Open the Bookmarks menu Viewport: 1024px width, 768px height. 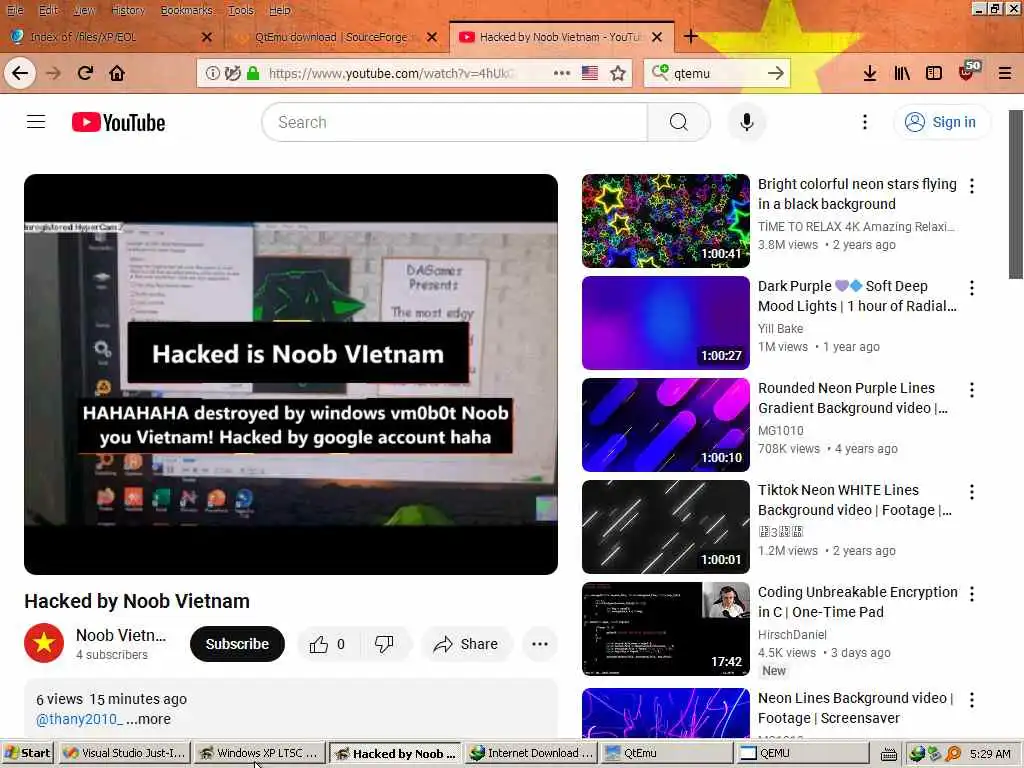coord(186,10)
